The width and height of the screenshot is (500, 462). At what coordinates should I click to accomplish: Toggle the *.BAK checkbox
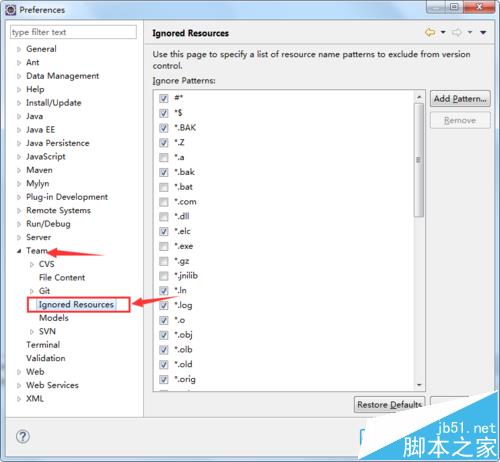pyautogui.click(x=163, y=128)
